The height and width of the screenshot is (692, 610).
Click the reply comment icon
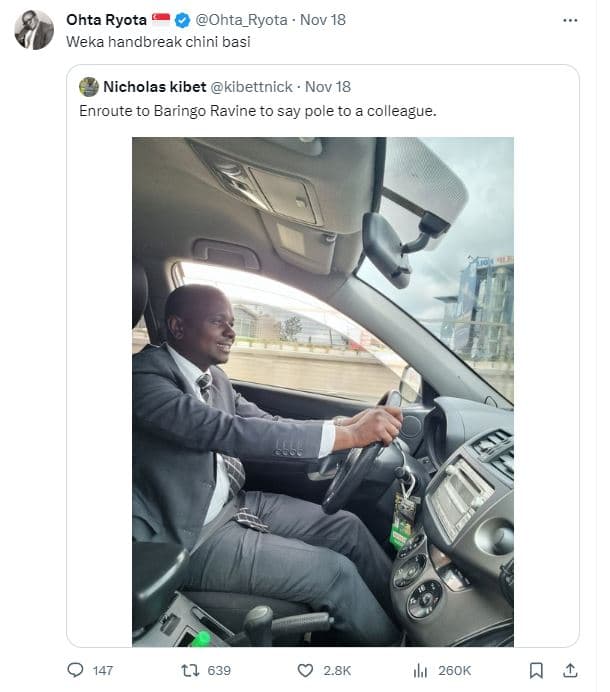pyautogui.click(x=75, y=670)
